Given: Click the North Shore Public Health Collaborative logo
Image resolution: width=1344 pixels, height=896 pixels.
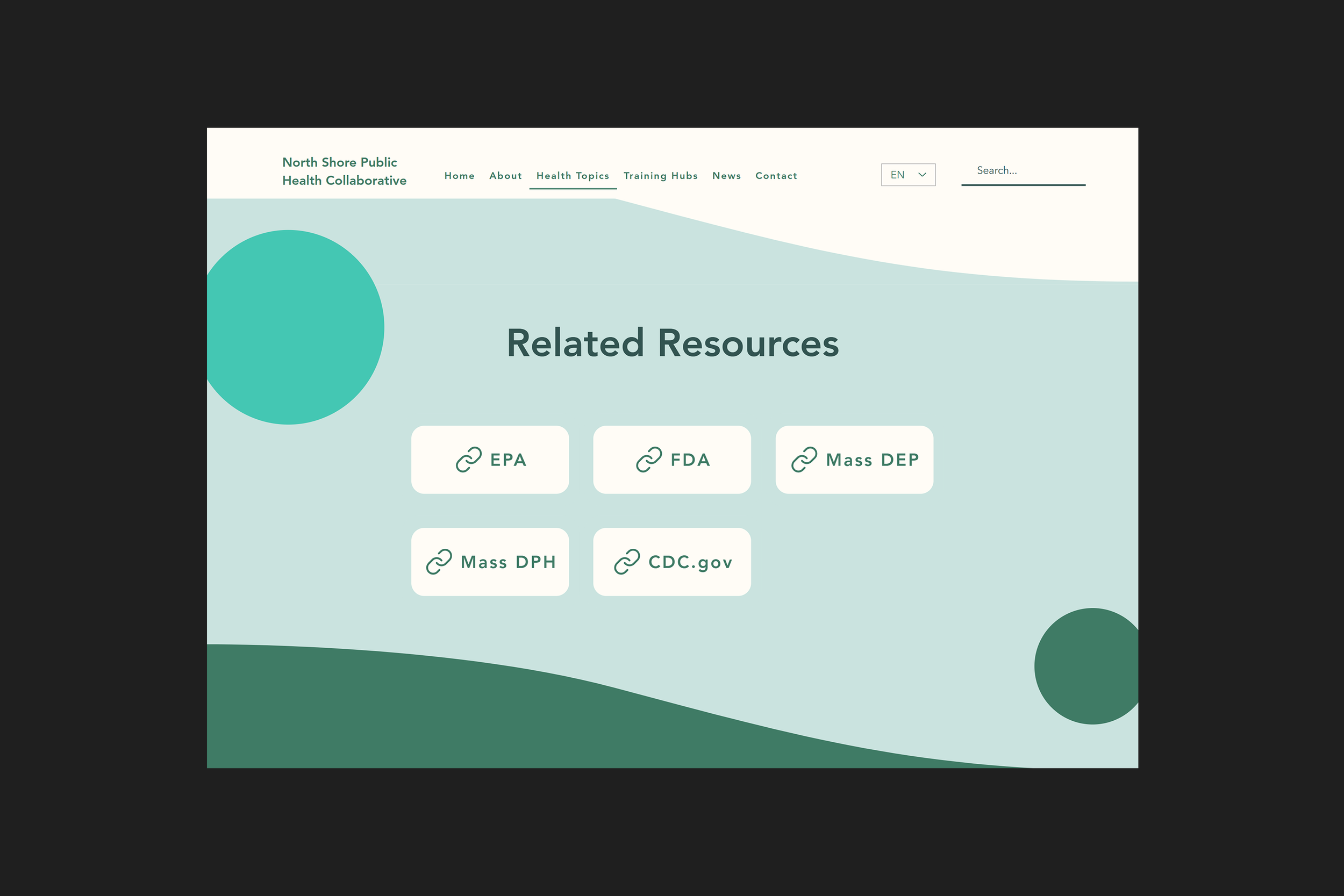Looking at the screenshot, I should pyautogui.click(x=344, y=171).
